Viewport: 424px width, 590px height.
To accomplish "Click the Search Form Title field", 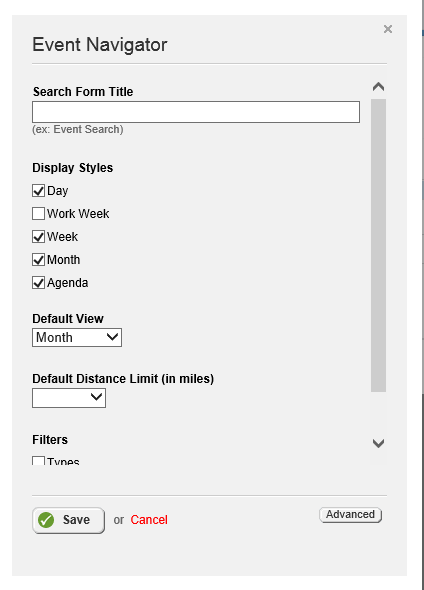I will pos(196,112).
